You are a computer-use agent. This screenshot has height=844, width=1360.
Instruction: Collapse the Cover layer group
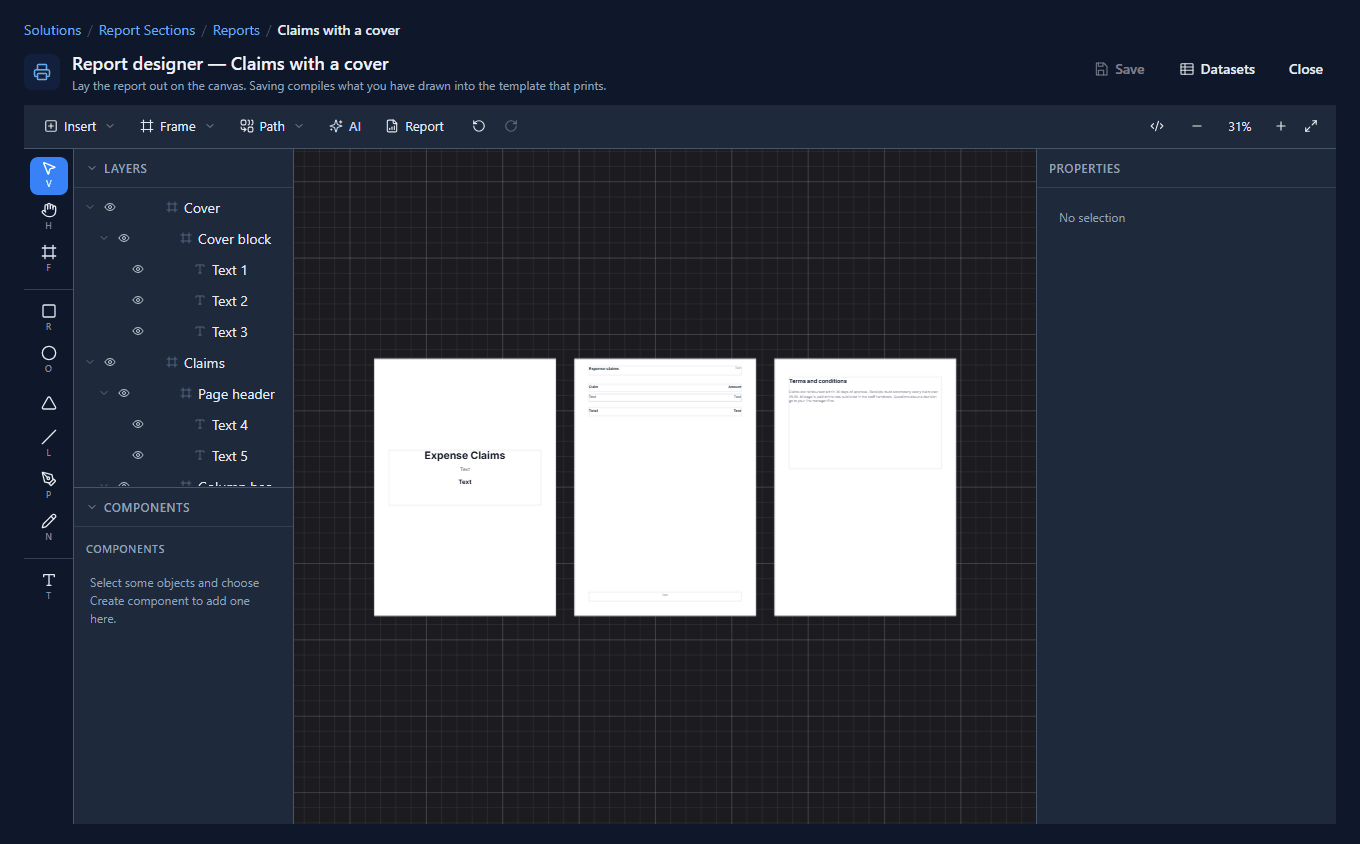tap(90, 208)
